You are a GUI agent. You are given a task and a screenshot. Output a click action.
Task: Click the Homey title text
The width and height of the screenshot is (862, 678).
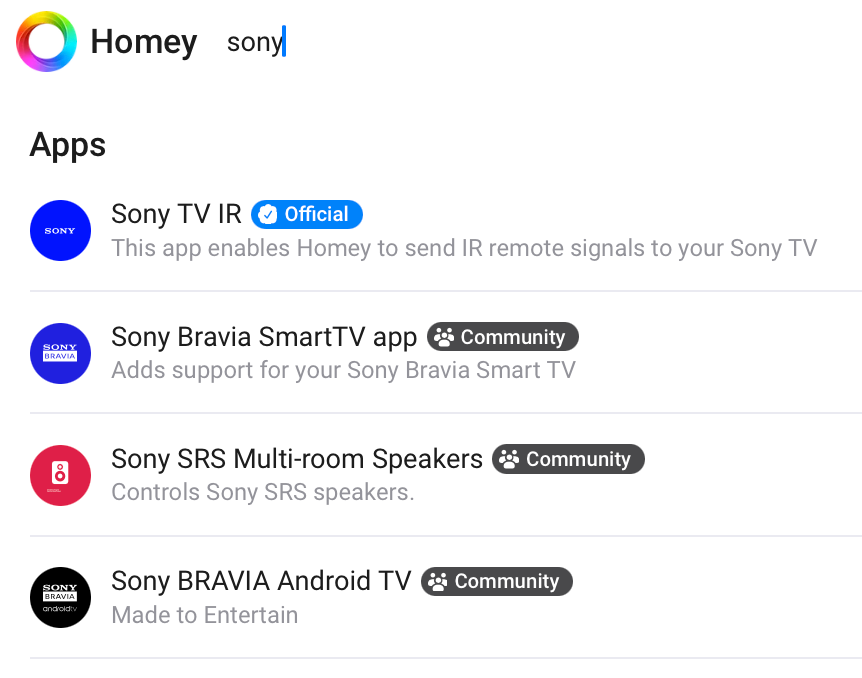(x=143, y=42)
